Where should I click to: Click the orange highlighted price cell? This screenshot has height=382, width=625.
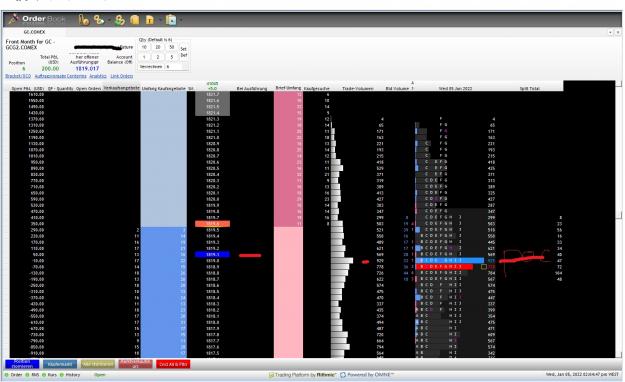click(x=212, y=224)
